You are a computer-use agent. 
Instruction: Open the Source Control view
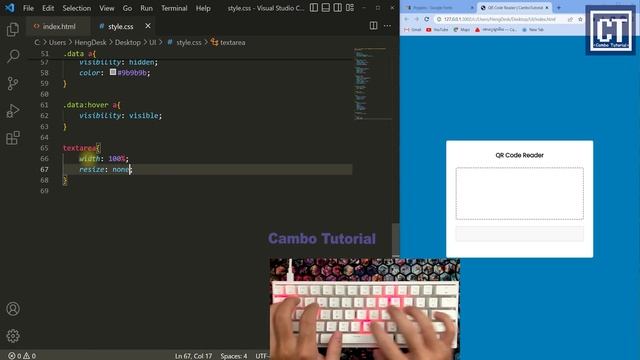point(13,83)
